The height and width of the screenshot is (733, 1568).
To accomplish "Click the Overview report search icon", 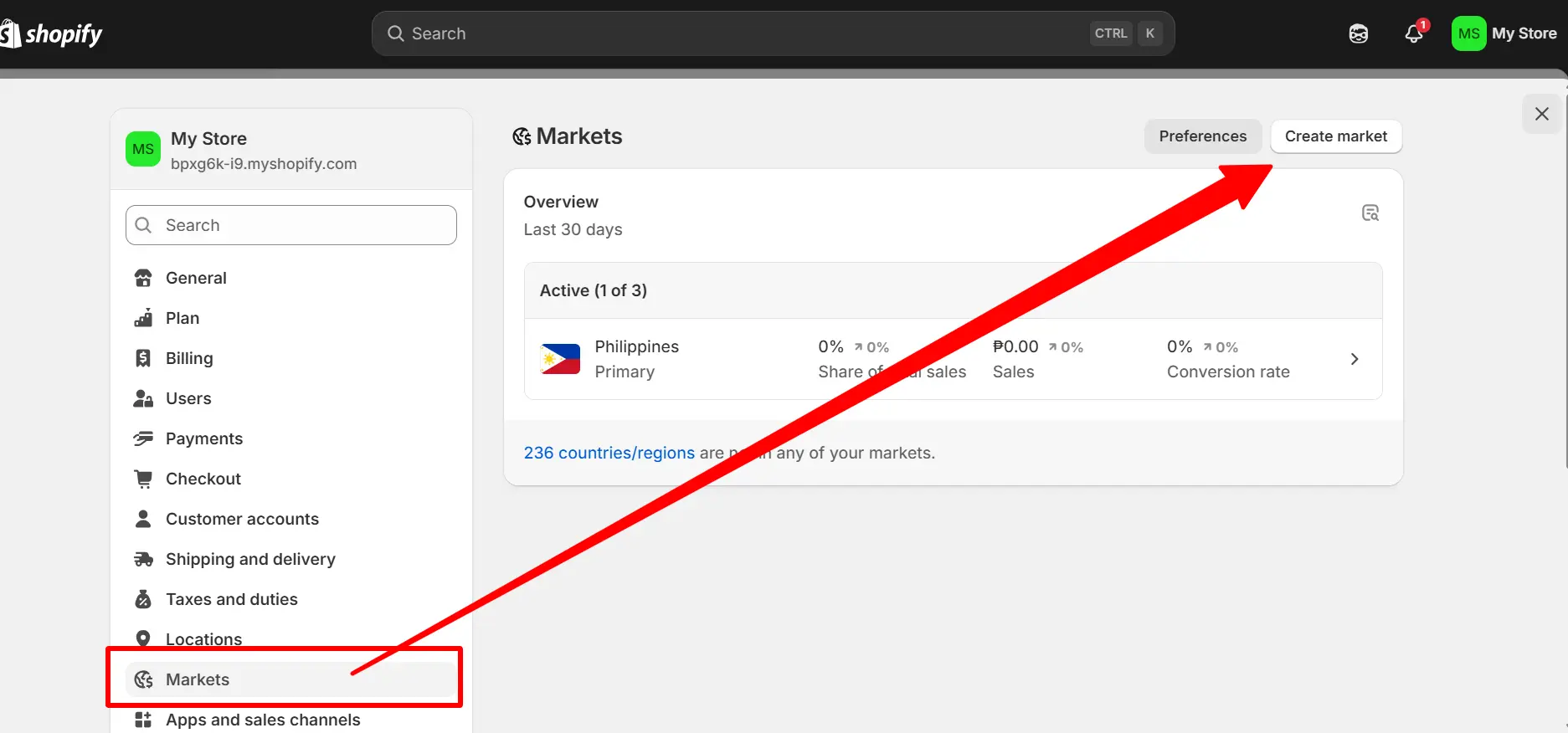I will click(1370, 213).
